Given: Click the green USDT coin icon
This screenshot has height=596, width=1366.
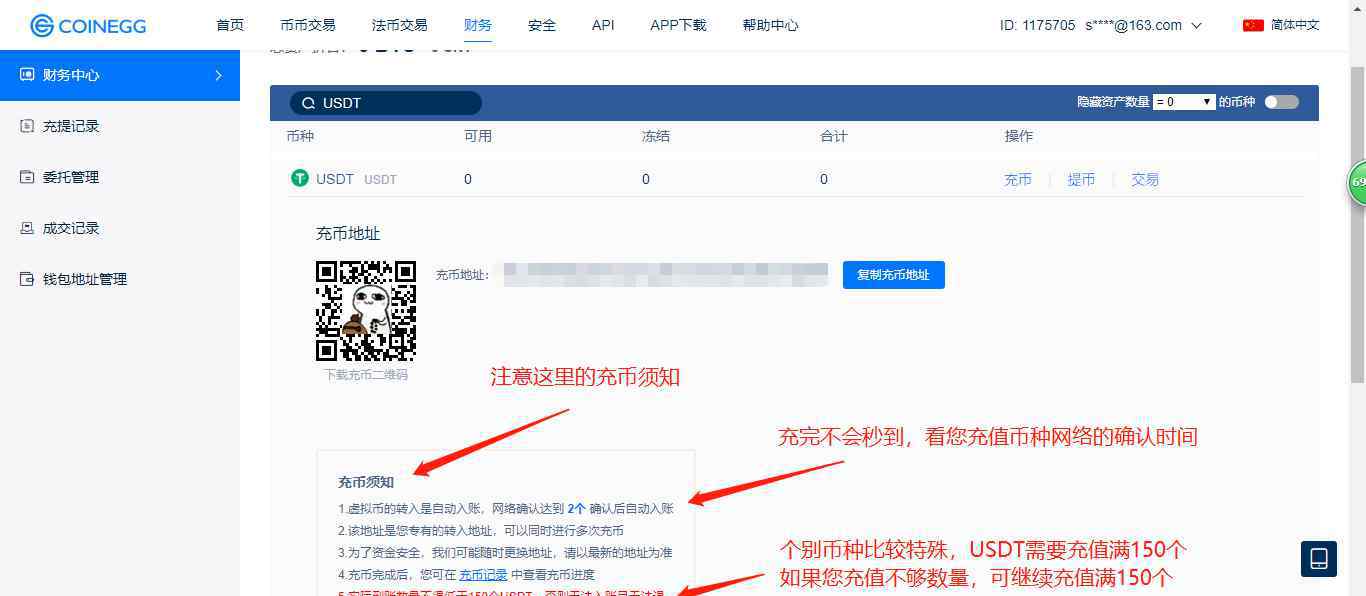Looking at the screenshot, I should tap(299, 178).
